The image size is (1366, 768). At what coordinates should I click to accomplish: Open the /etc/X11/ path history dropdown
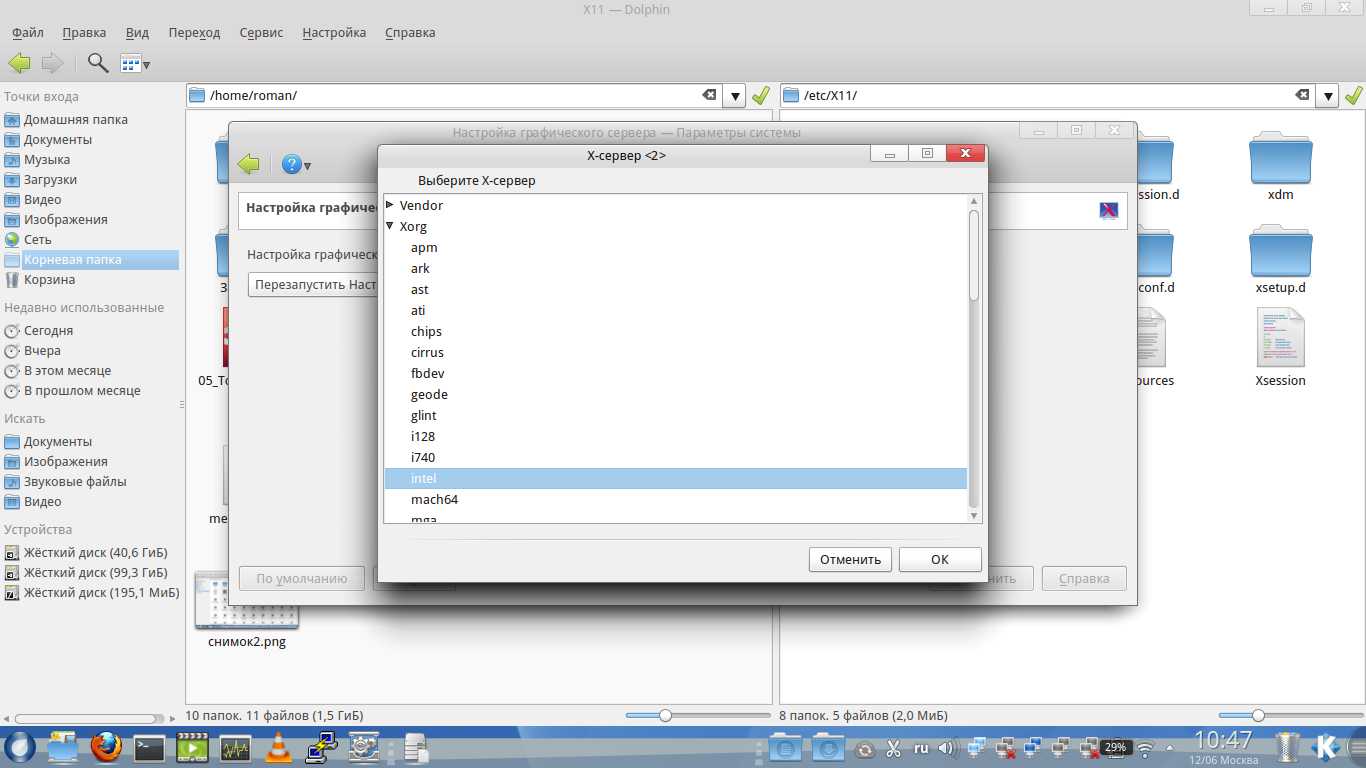(1328, 96)
